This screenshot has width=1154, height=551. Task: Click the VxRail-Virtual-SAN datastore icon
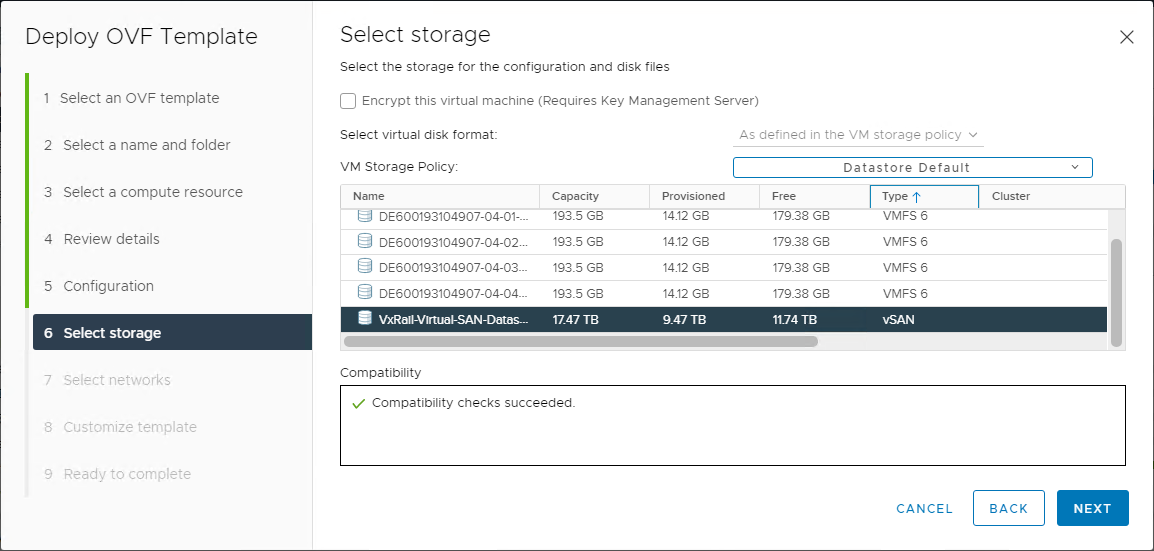click(x=364, y=318)
